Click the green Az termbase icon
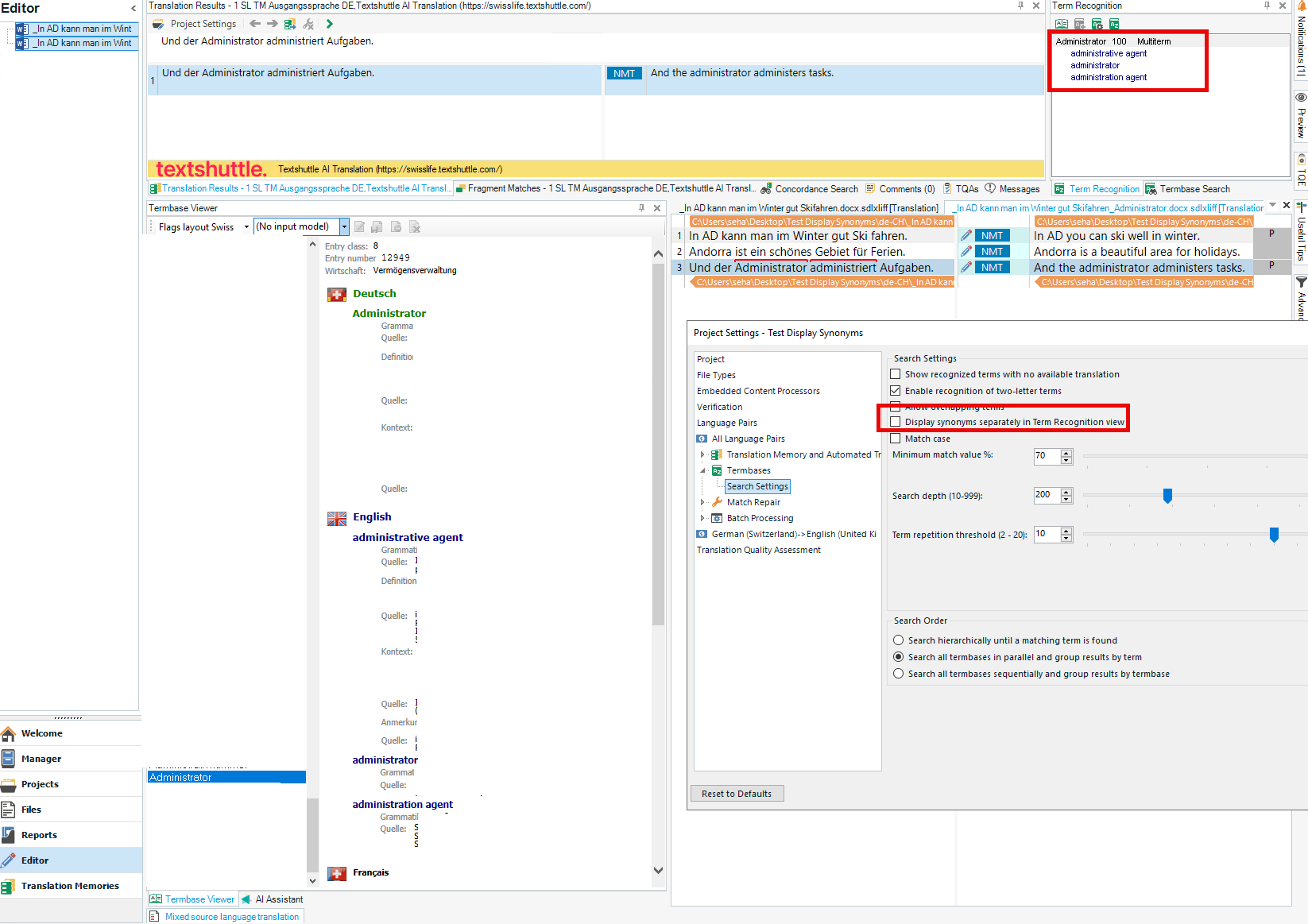Screen dimensions: 1308x924 1114,24
